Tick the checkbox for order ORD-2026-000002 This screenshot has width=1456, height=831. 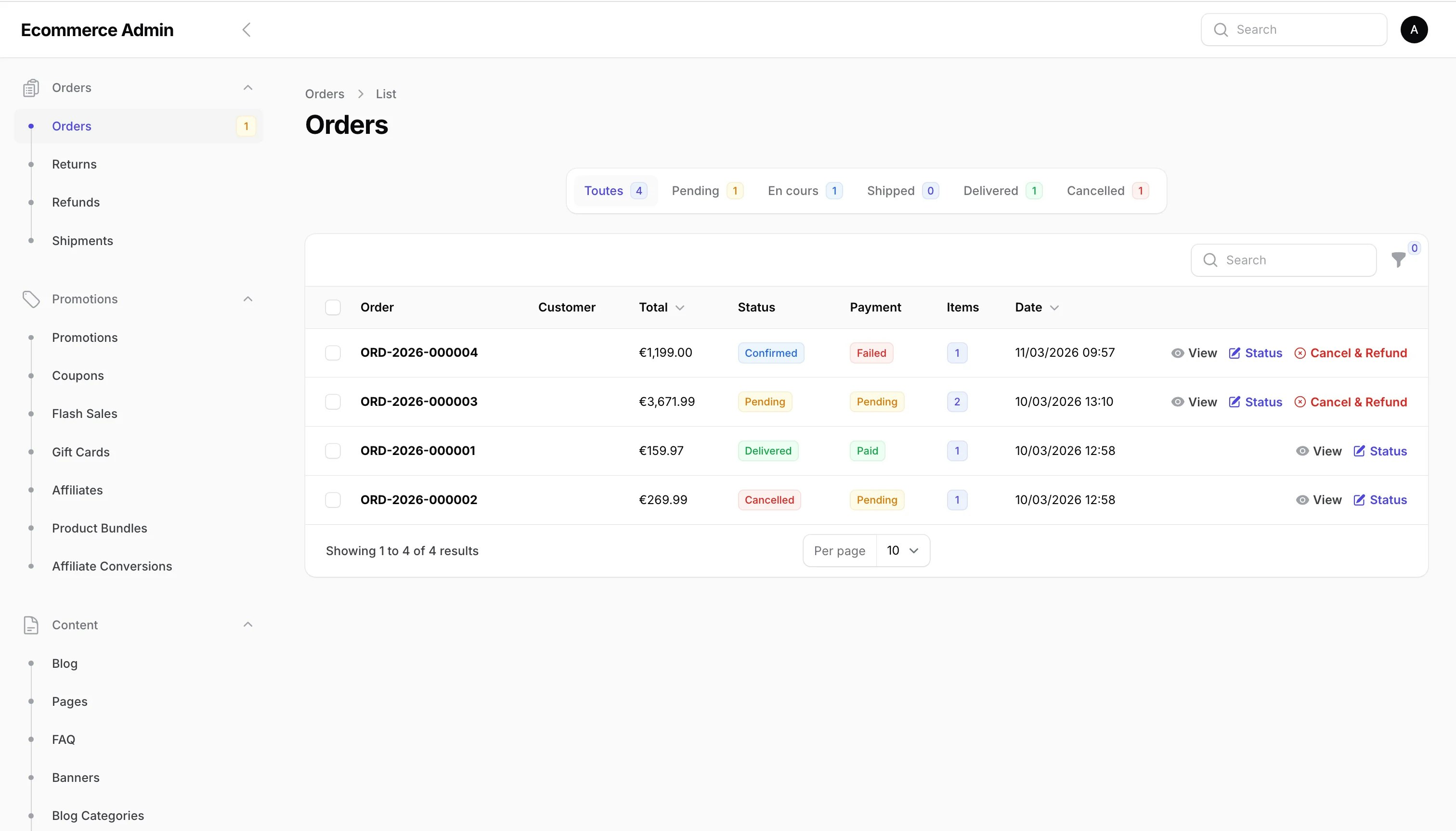click(x=333, y=500)
